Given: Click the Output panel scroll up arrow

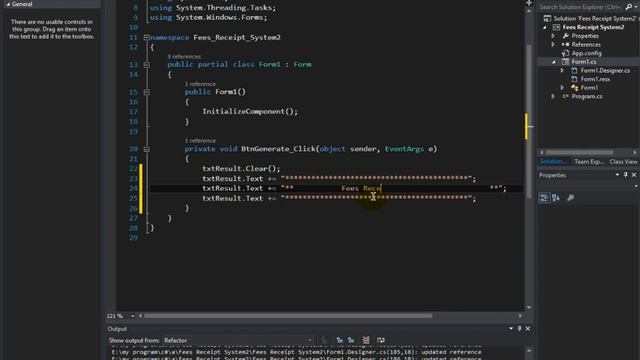Looking at the screenshot, I should pyautogui.click(x=529, y=351).
